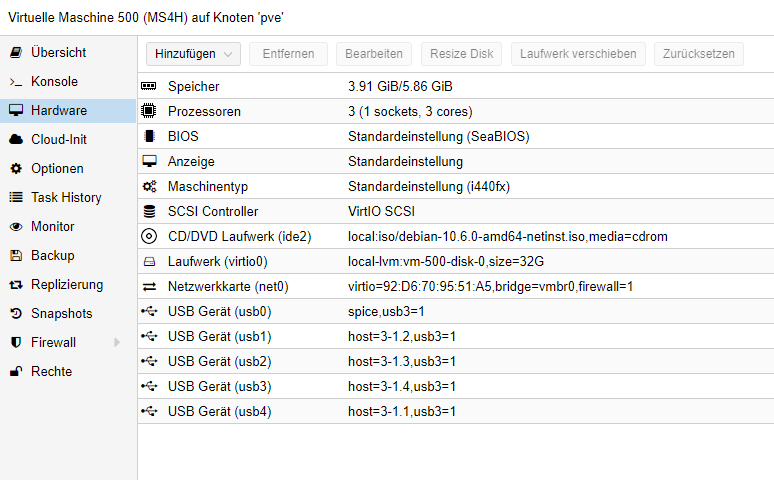Click the SCSI Controller database icon
The width and height of the screenshot is (774, 480).
coord(149,212)
